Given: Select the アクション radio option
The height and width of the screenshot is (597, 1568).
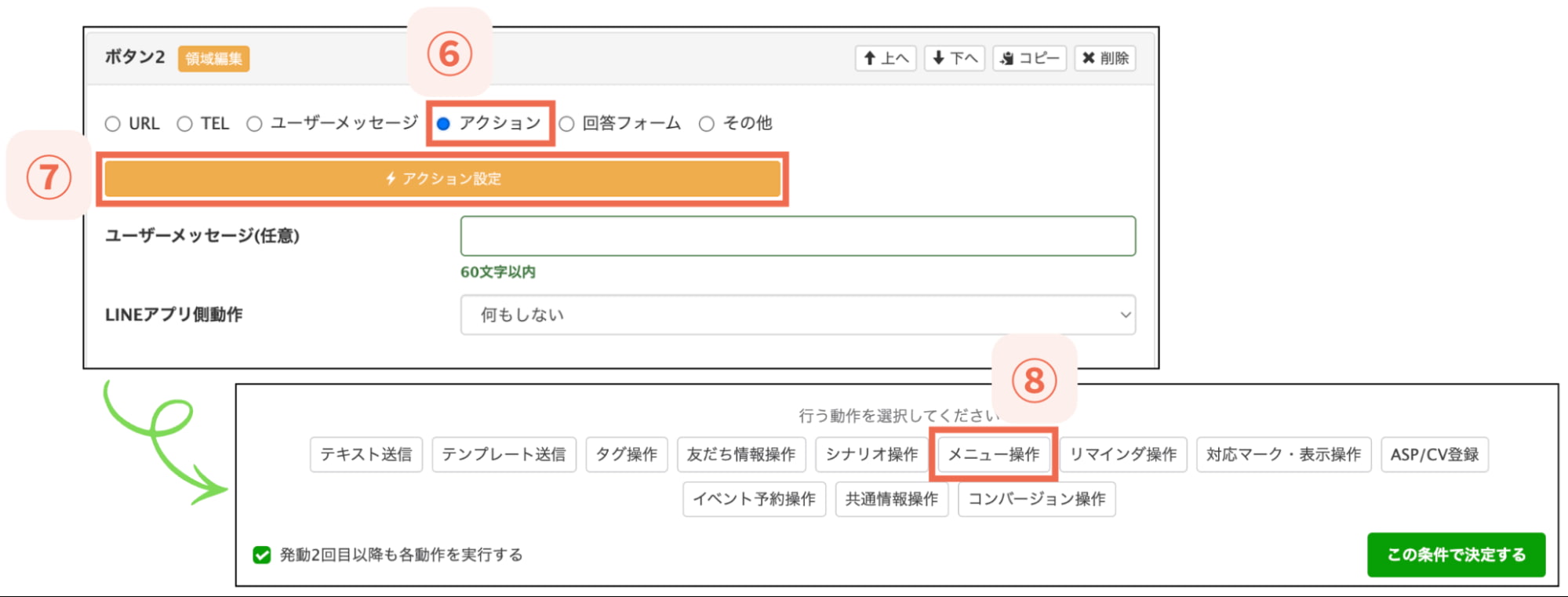Looking at the screenshot, I should point(443,124).
